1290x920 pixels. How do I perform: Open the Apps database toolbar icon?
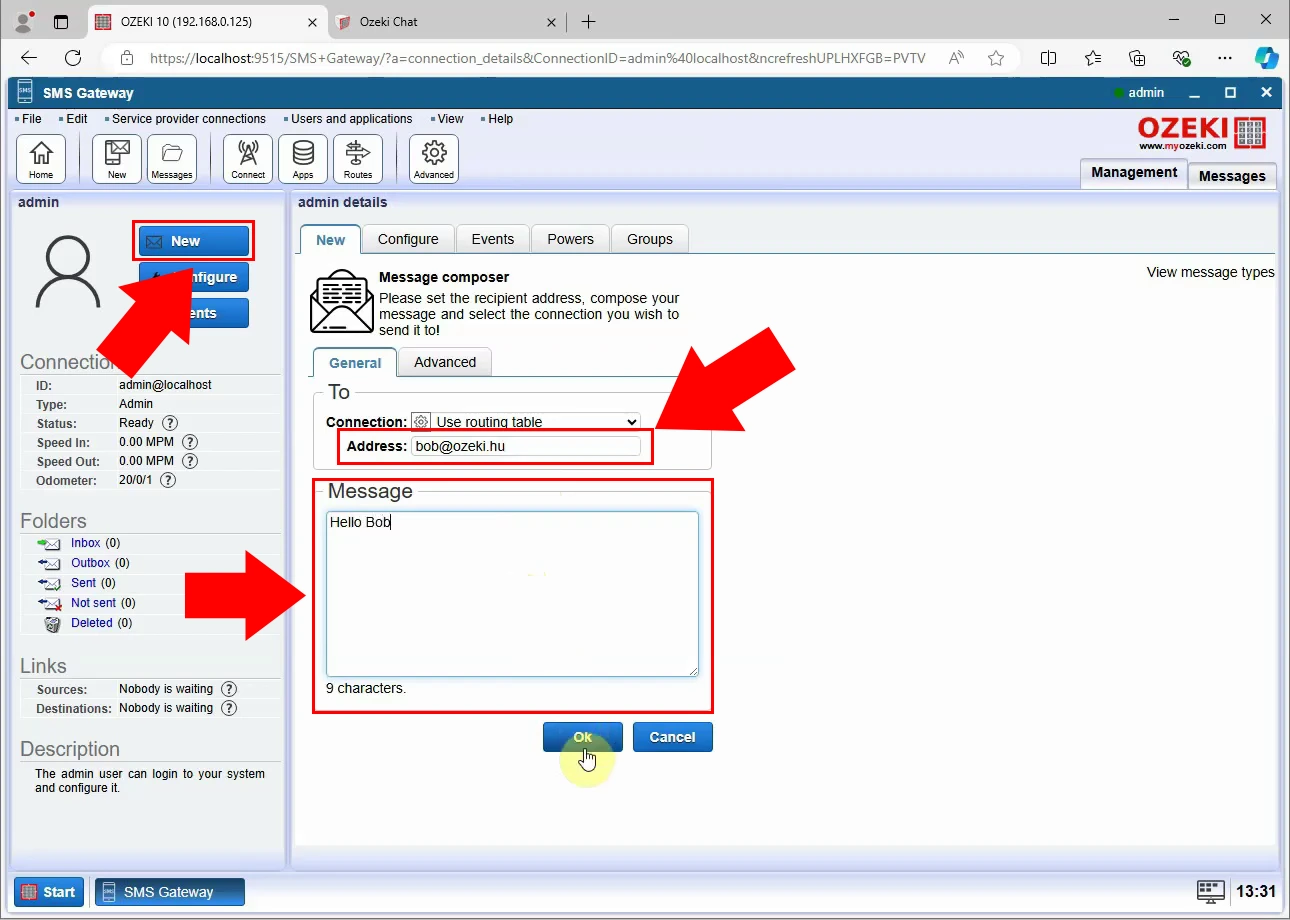click(303, 159)
